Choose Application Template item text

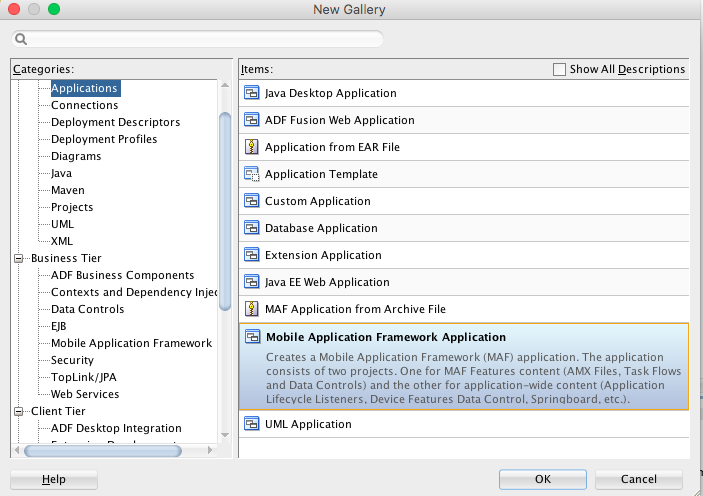pyautogui.click(x=321, y=174)
